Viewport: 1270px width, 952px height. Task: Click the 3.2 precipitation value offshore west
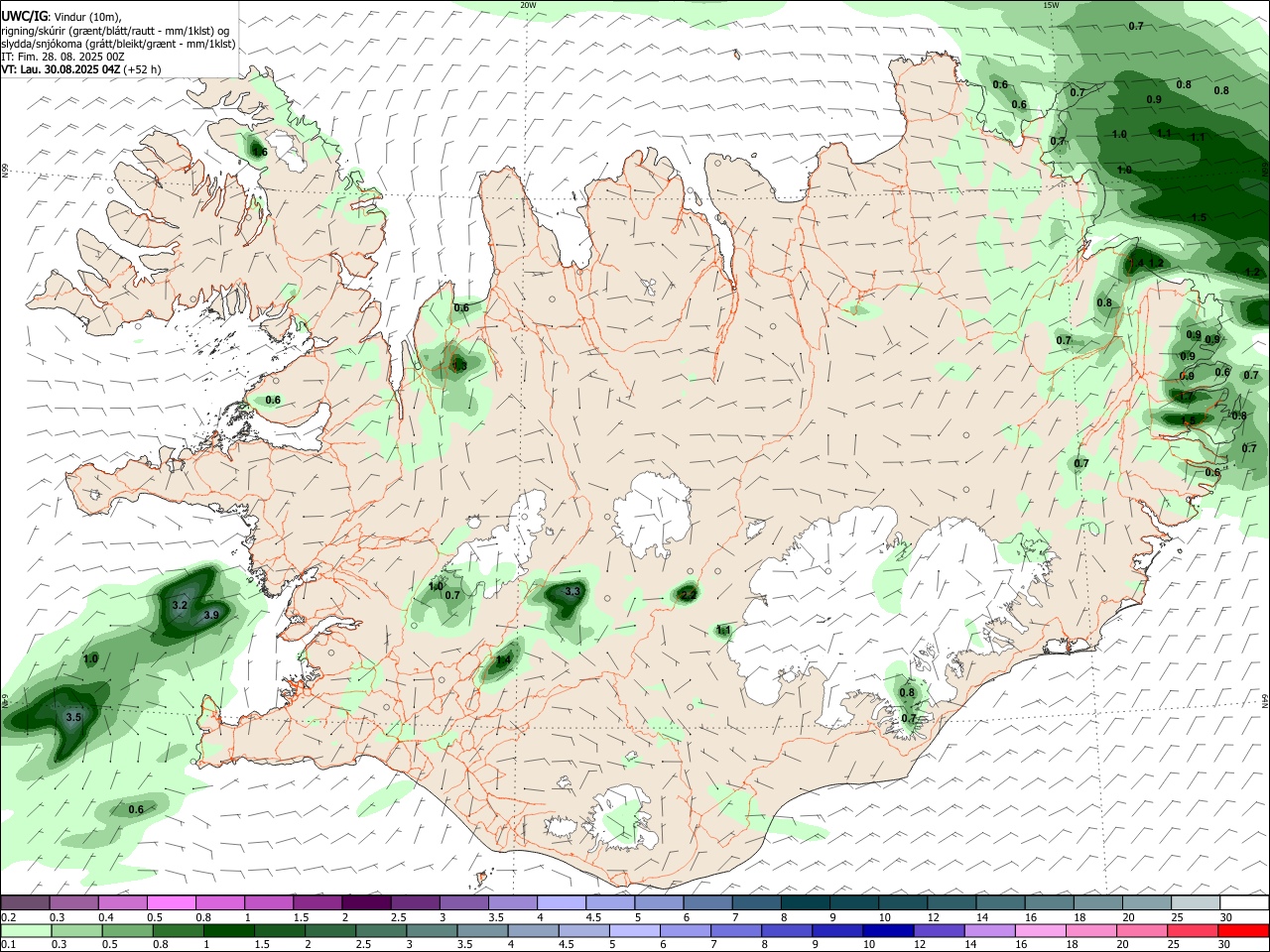(180, 605)
